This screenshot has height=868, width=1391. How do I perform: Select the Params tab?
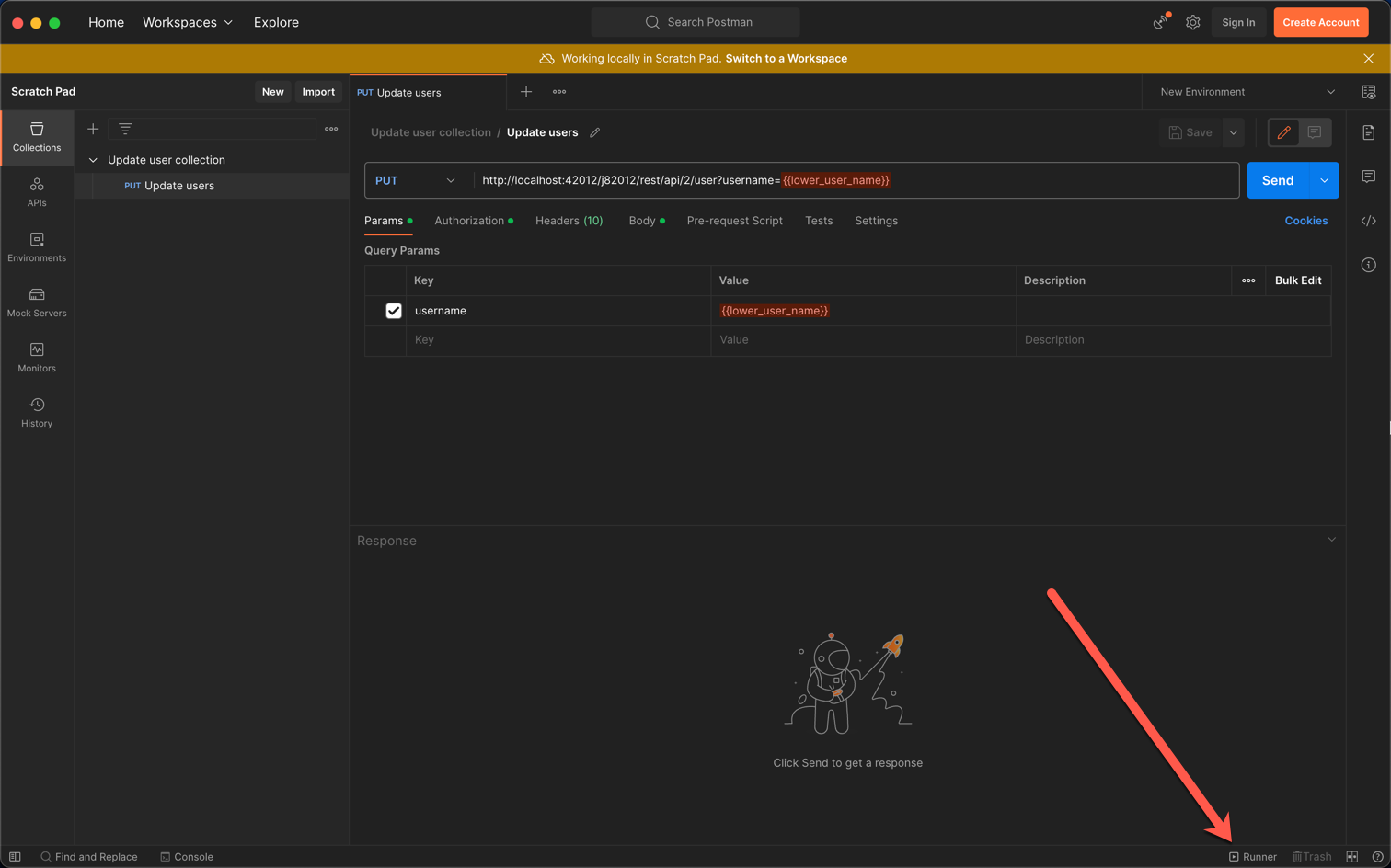pyautogui.click(x=387, y=221)
